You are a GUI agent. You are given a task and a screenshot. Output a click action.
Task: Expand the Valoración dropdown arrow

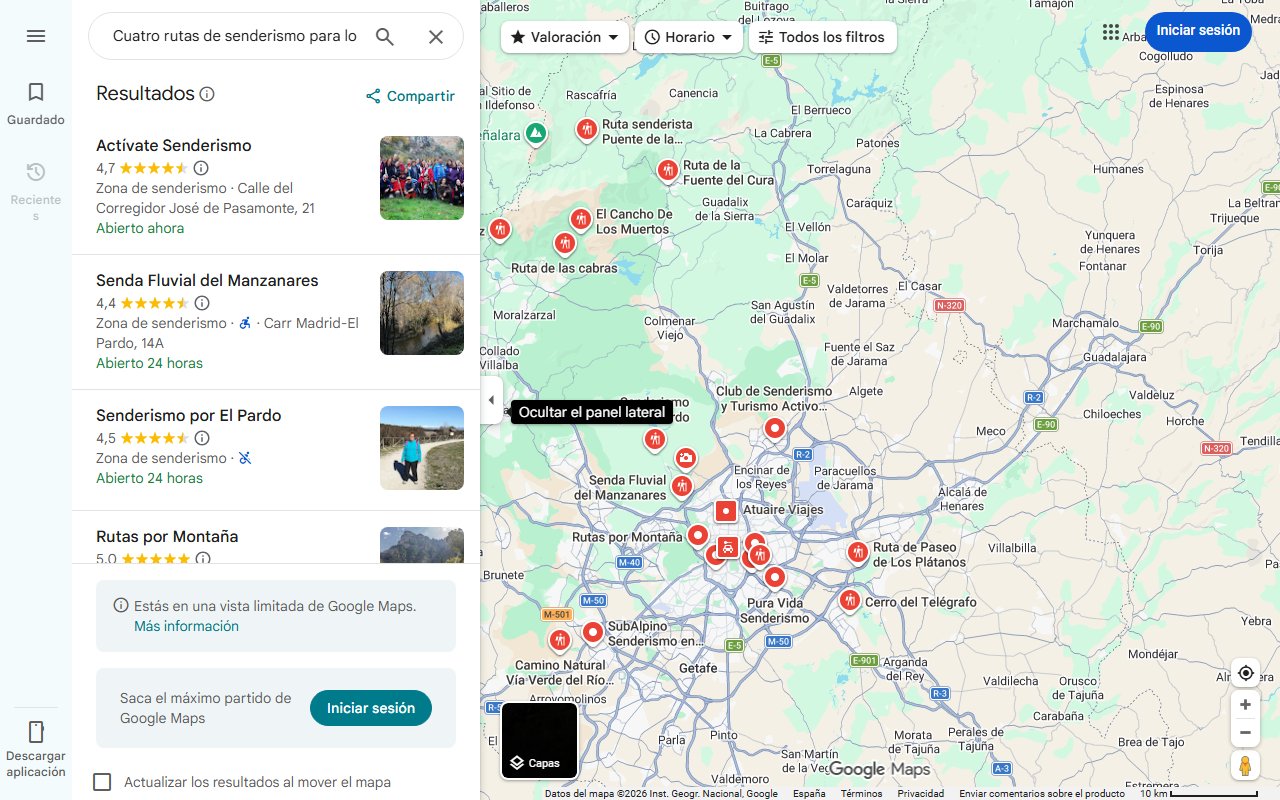[612, 37]
